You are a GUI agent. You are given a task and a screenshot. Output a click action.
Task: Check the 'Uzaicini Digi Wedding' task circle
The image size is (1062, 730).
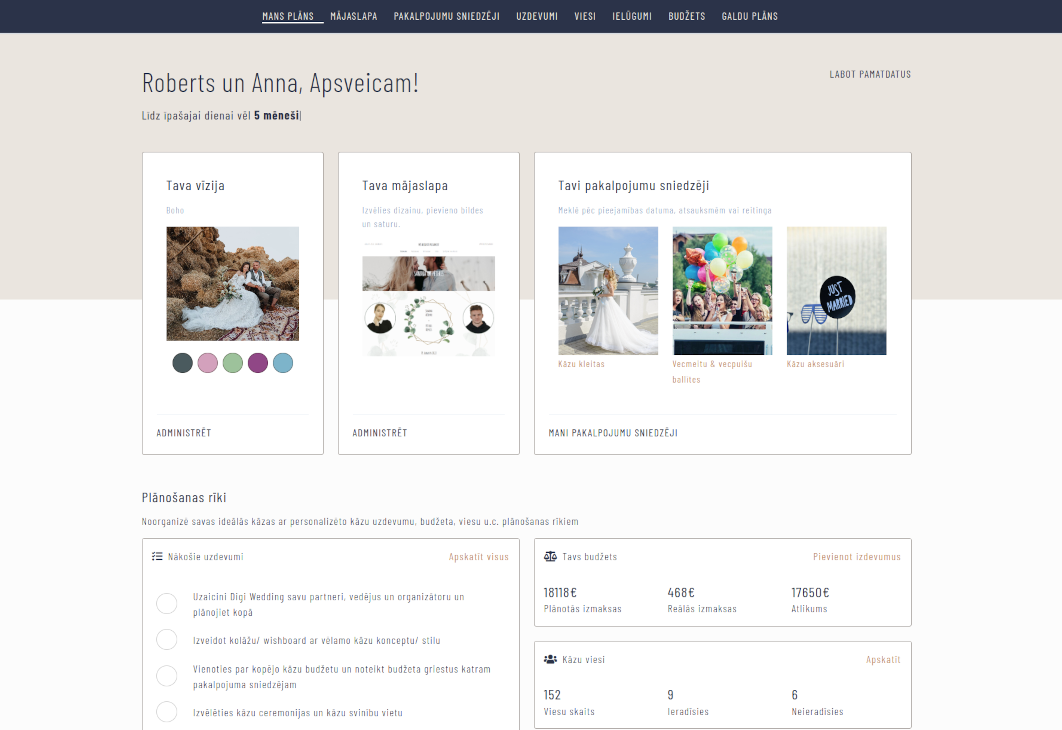tap(167, 603)
